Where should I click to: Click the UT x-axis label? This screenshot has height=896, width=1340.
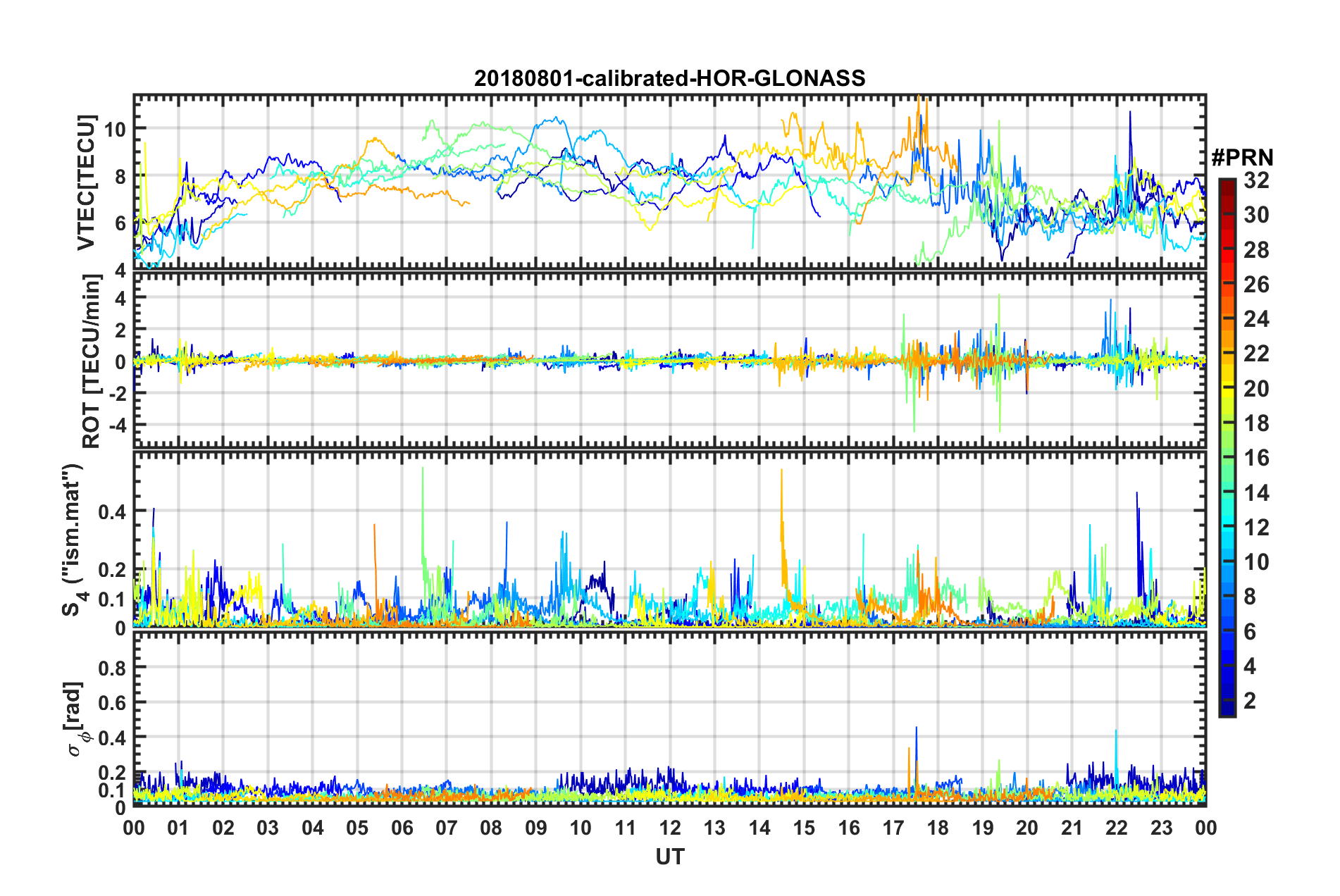tap(669, 857)
